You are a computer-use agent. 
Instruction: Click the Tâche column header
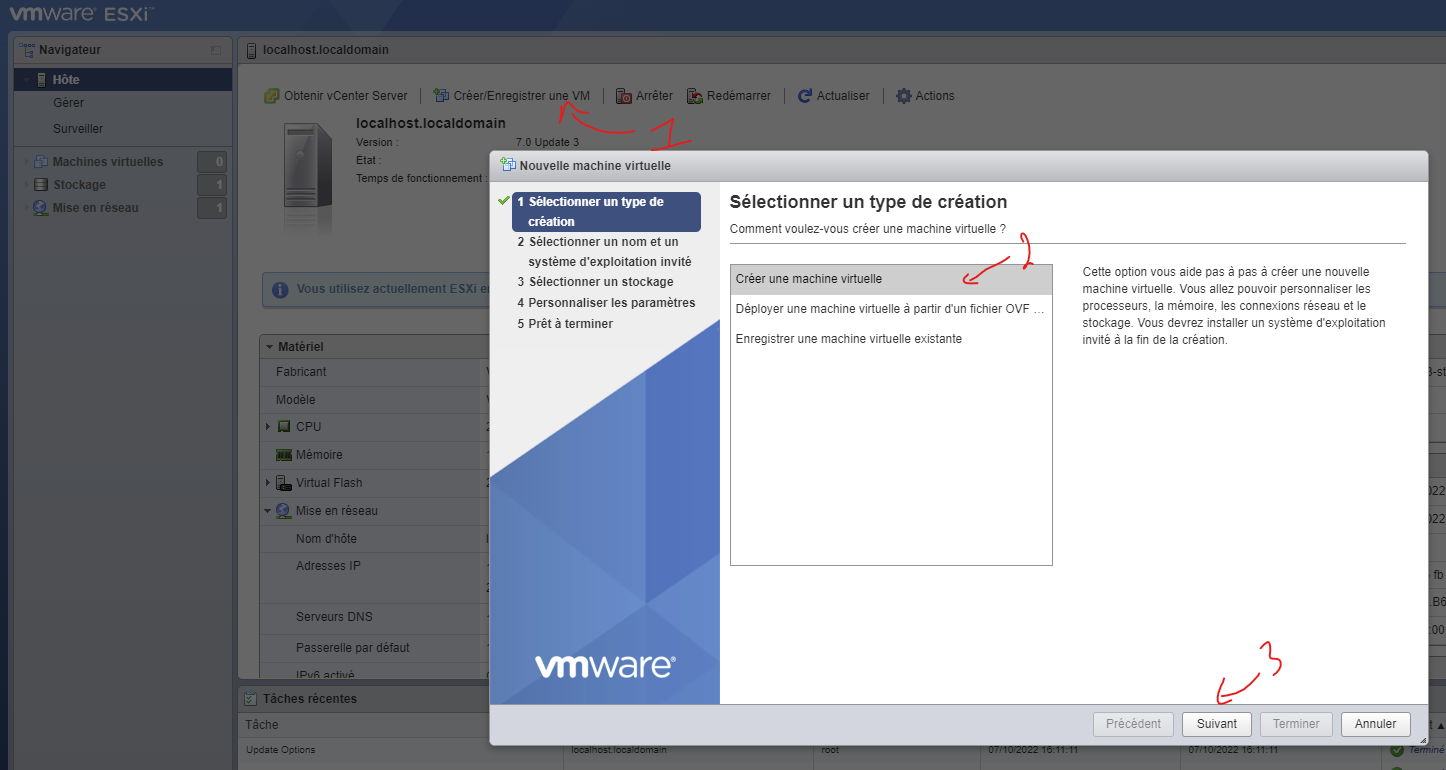pyautogui.click(x=262, y=724)
